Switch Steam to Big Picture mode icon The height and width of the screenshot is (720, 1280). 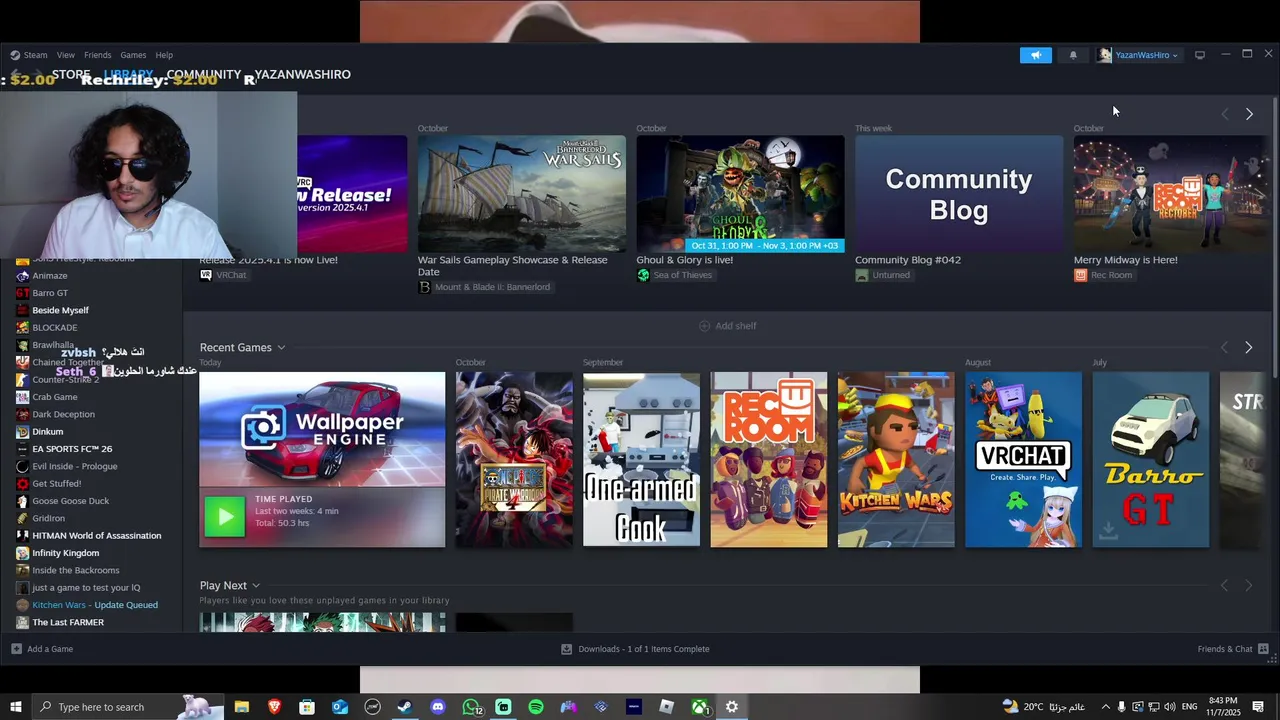1200,55
